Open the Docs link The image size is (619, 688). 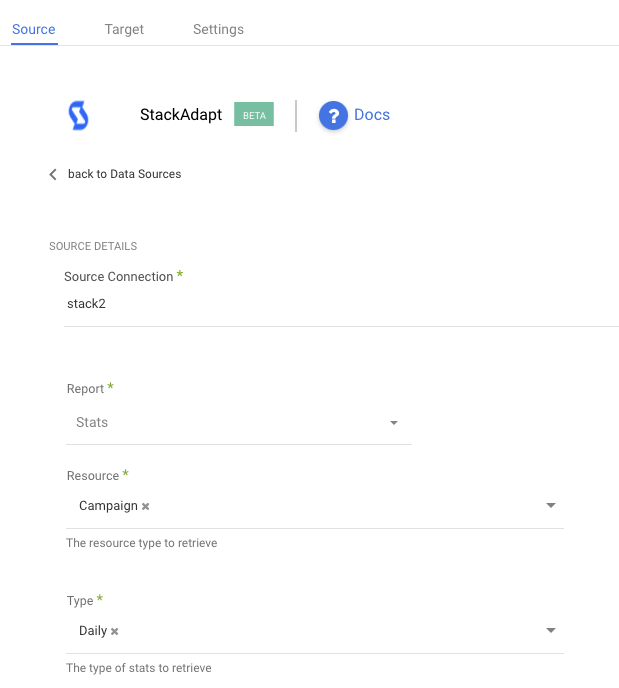point(372,115)
